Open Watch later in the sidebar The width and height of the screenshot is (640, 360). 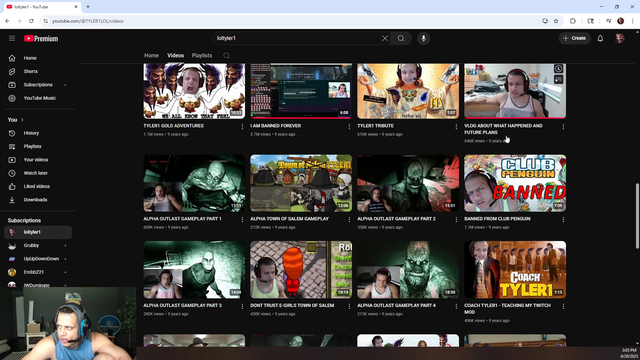tap(38, 173)
